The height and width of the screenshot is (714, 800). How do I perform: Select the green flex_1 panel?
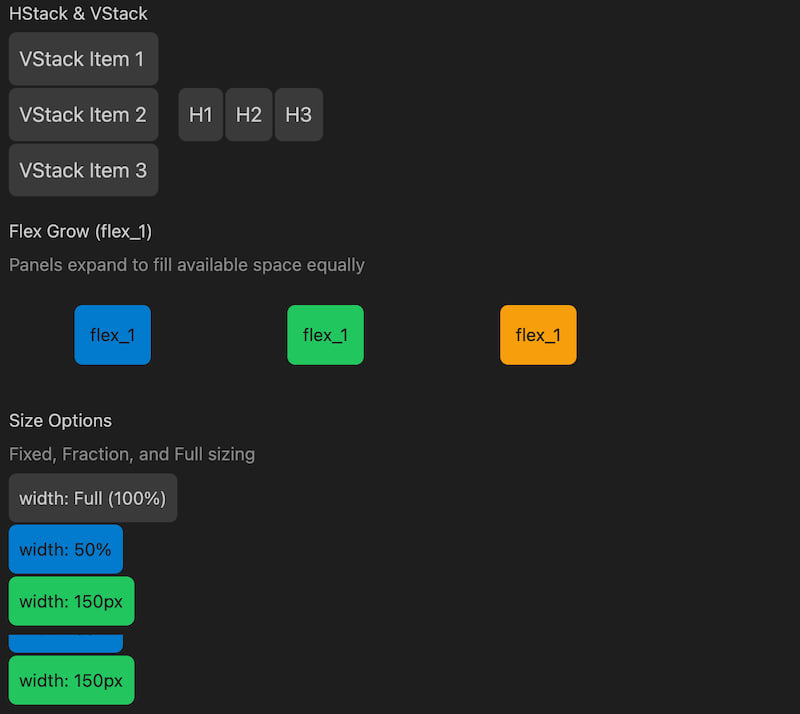tap(325, 335)
